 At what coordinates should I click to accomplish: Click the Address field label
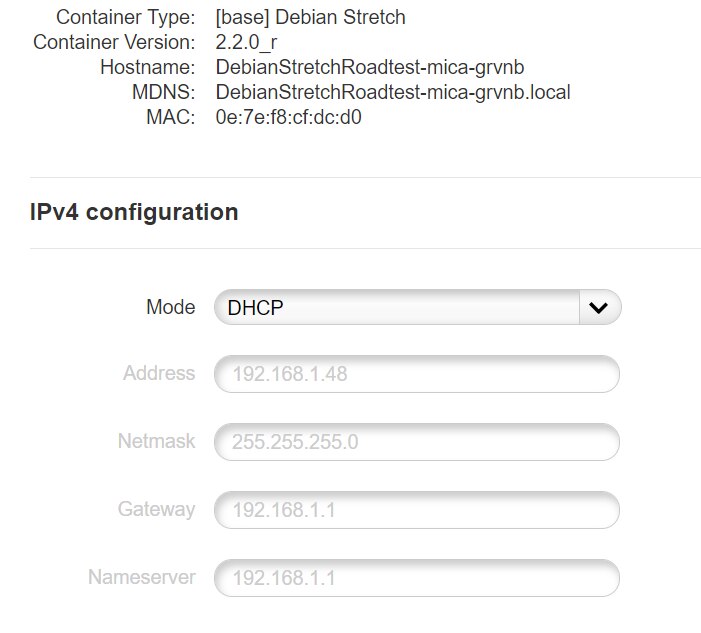(159, 374)
